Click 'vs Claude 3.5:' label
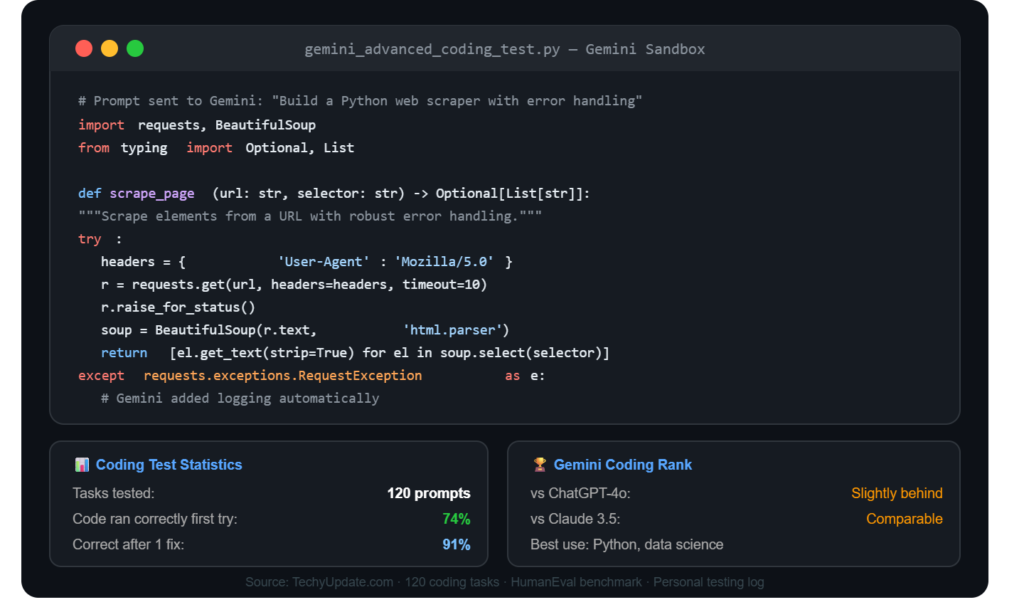Viewport: 1024px width, 612px height. tap(575, 519)
